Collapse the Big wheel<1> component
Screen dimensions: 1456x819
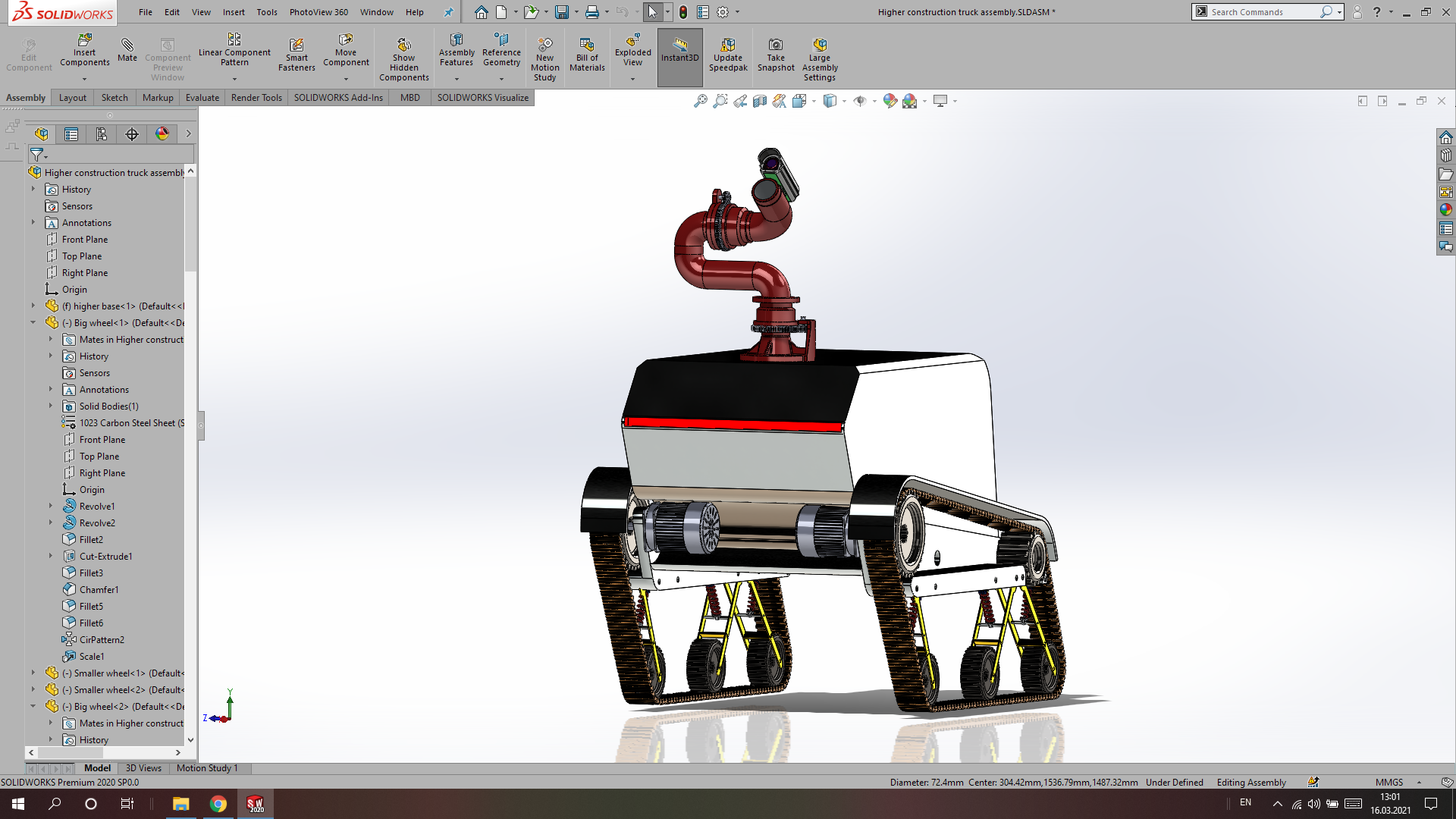(x=33, y=322)
